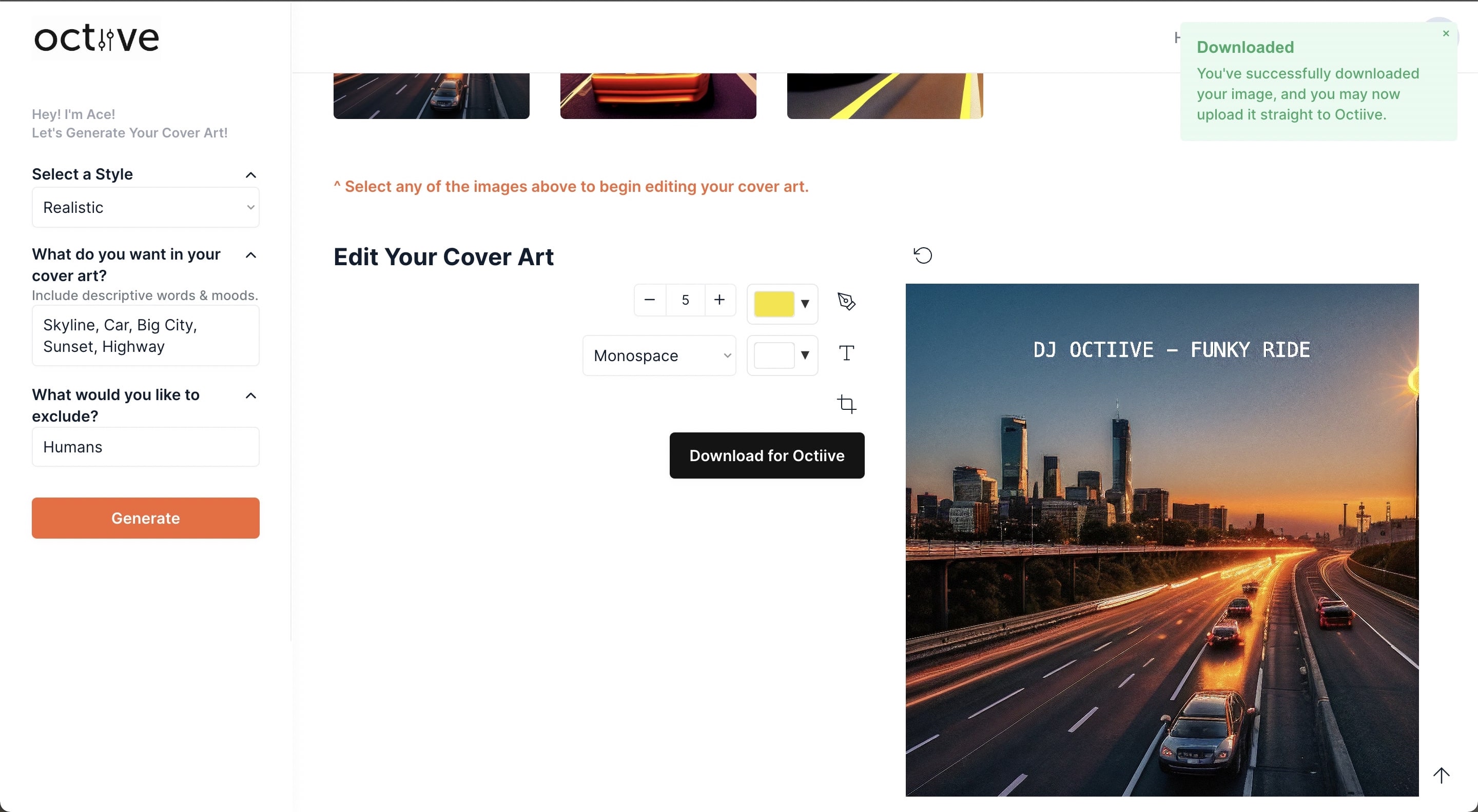Screen dimensions: 1478x812
Task: Collapse the exclusion options section
Action: point(251,395)
